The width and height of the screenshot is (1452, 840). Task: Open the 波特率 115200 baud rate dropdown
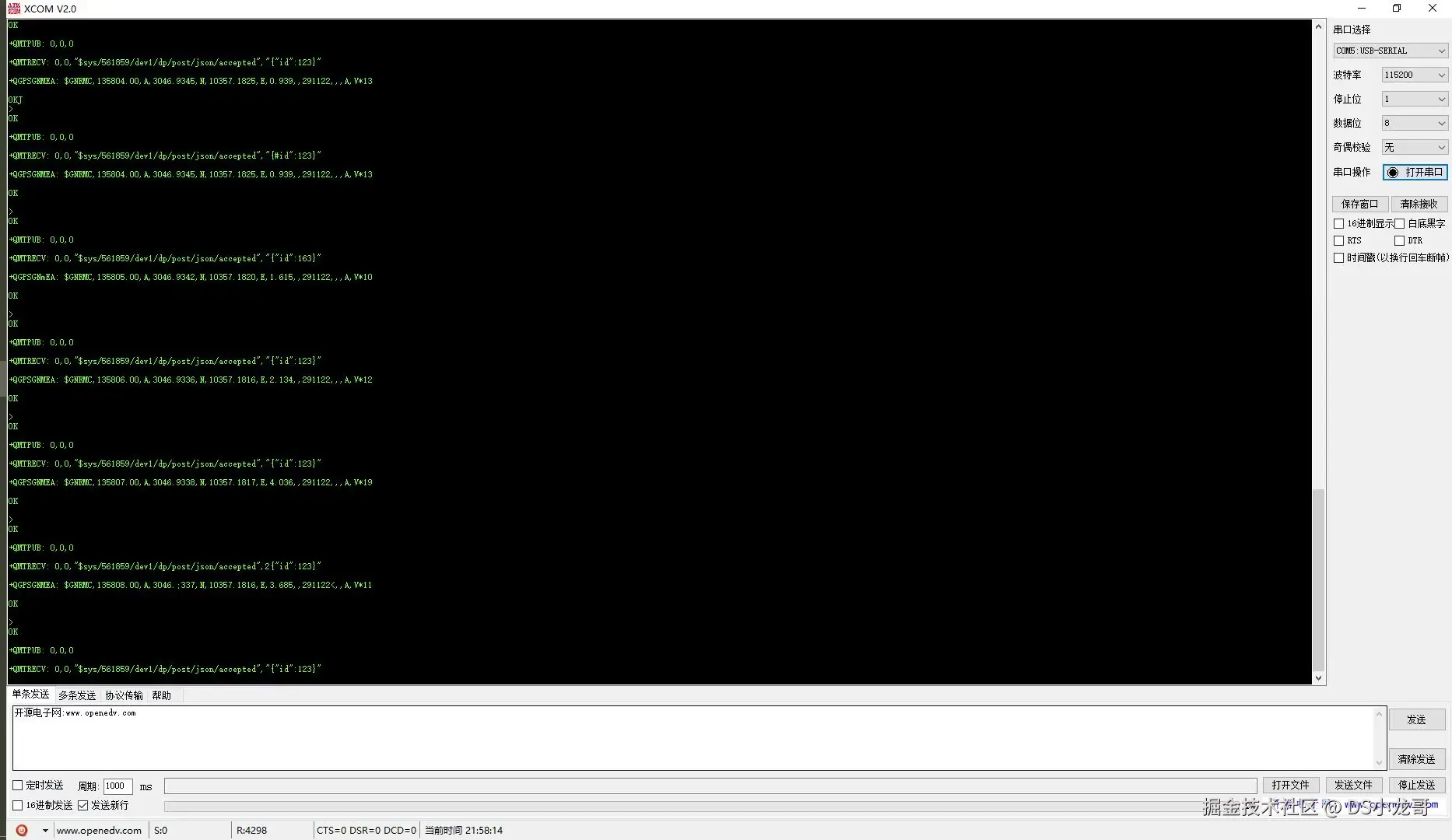tap(1415, 75)
